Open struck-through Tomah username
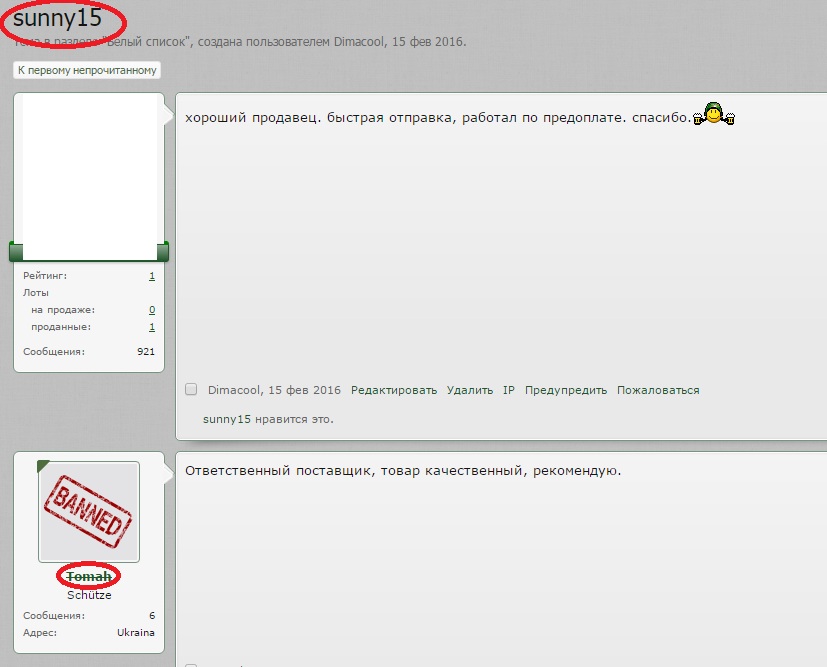This screenshot has height=667, width=827. tap(89, 577)
